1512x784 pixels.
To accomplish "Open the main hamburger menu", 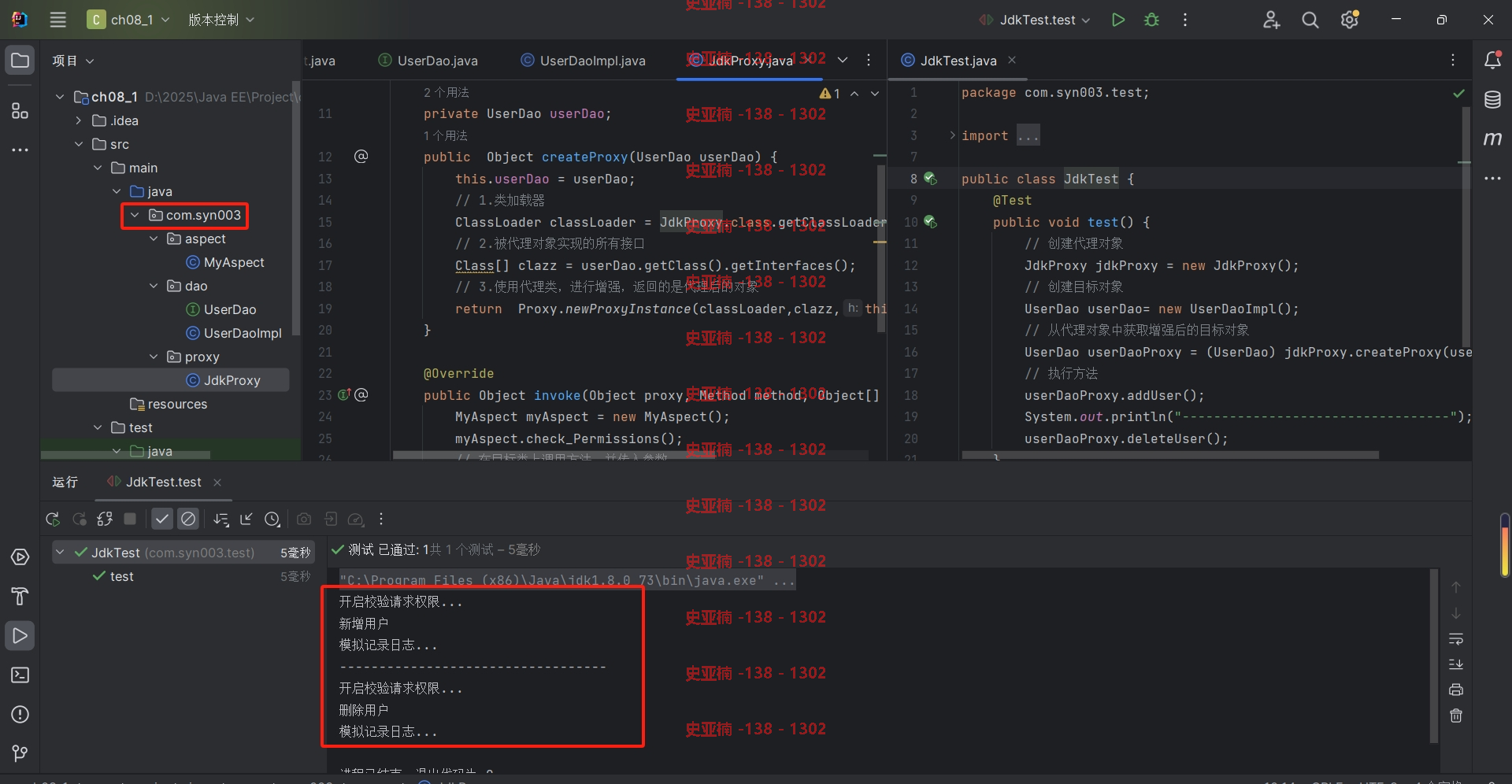I will (x=57, y=20).
